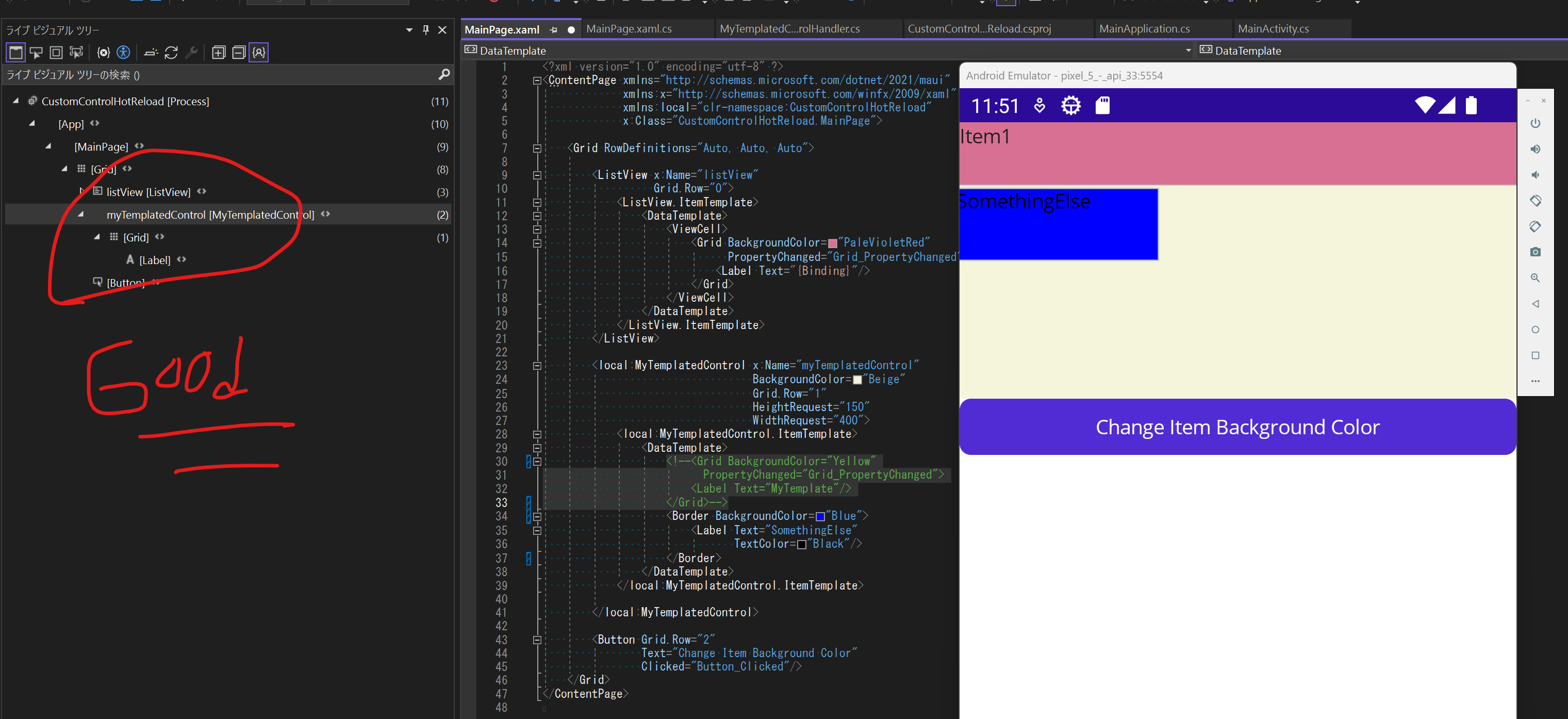Toggle the pin on the Live Visual Tree panel
The height and width of the screenshot is (719, 1568).
(x=425, y=29)
